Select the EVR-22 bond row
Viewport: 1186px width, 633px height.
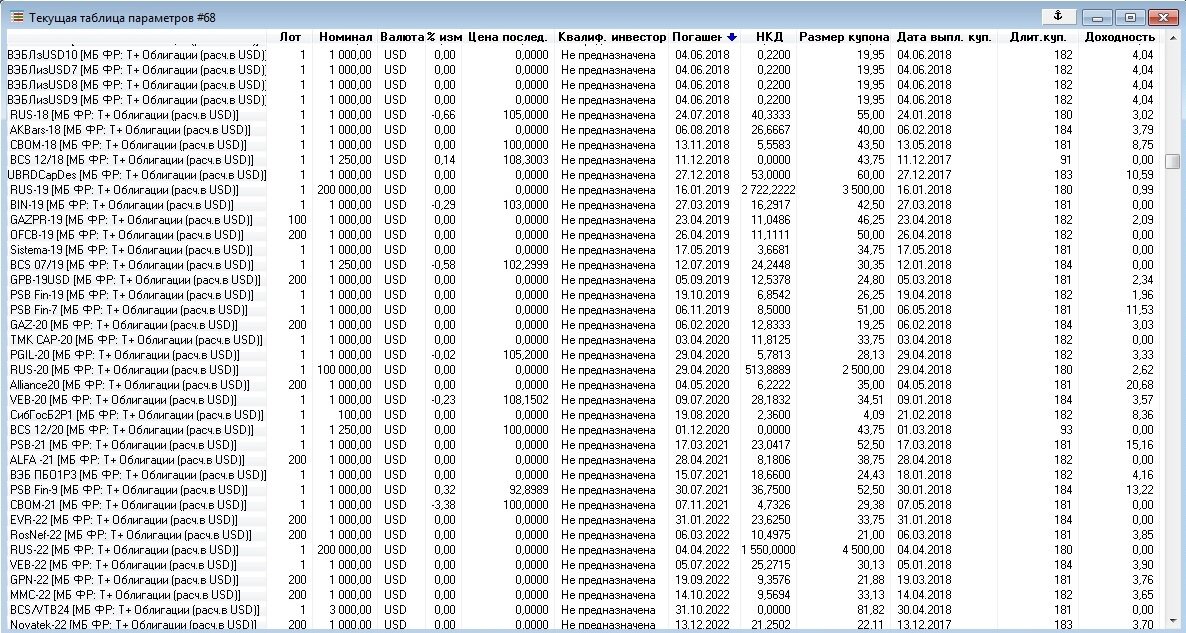(x=582, y=520)
